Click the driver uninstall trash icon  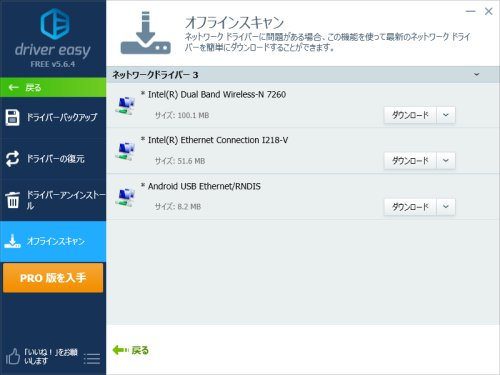click(x=13, y=200)
